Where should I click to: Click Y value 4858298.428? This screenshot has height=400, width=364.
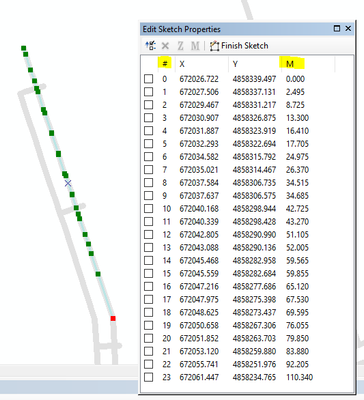pyautogui.click(x=254, y=222)
